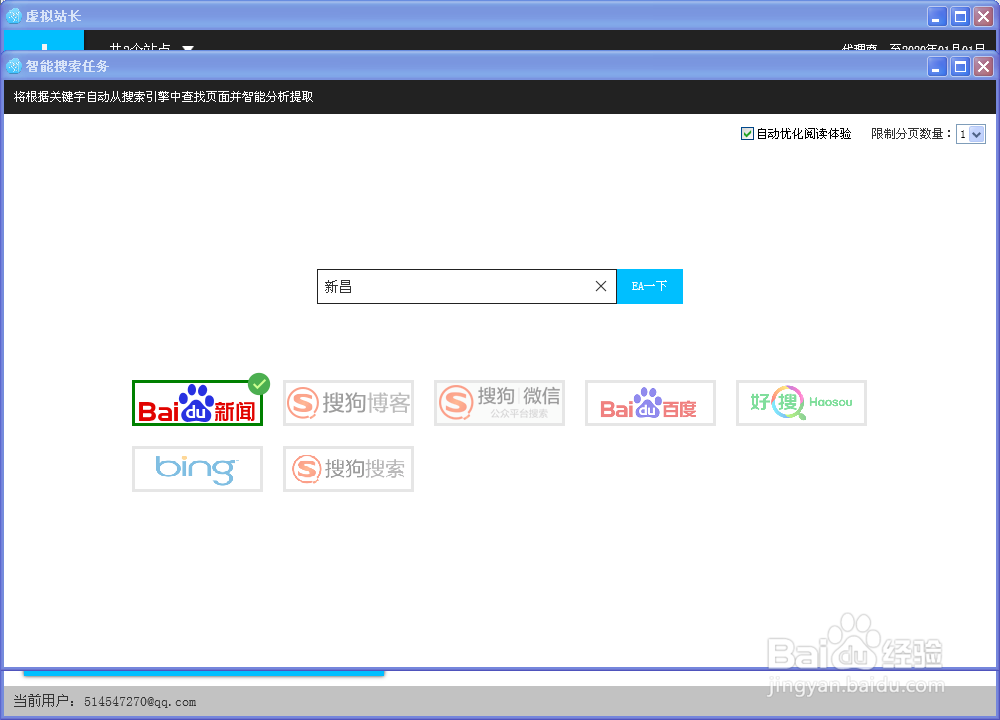Select the Baidu News search engine

197,403
